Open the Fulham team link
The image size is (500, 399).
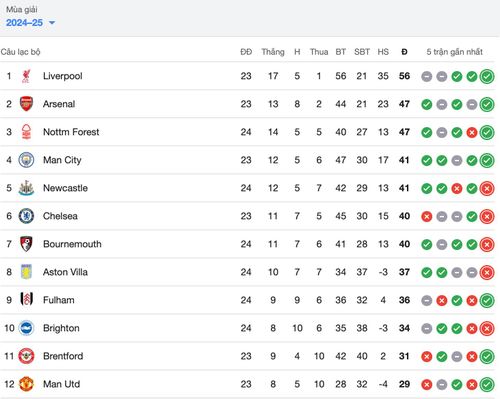coord(59,300)
